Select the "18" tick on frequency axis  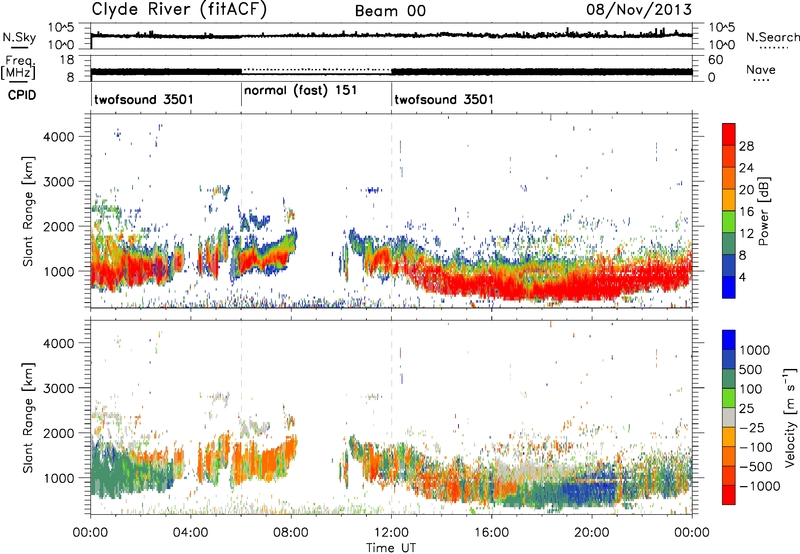pos(67,60)
